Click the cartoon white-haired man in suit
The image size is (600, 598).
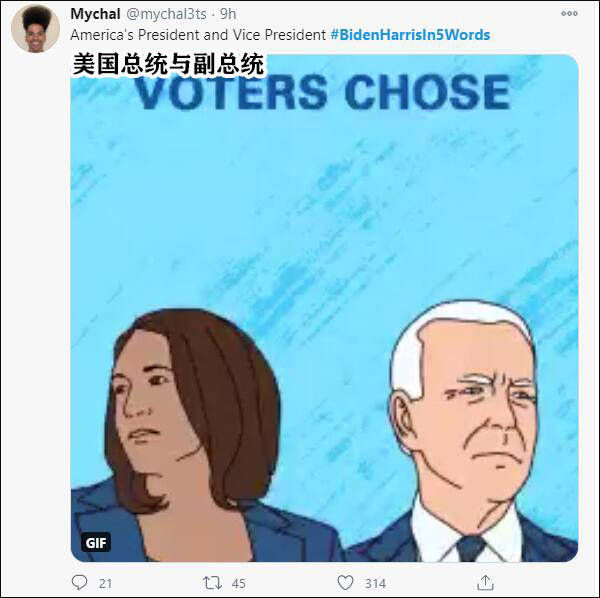tap(465, 430)
